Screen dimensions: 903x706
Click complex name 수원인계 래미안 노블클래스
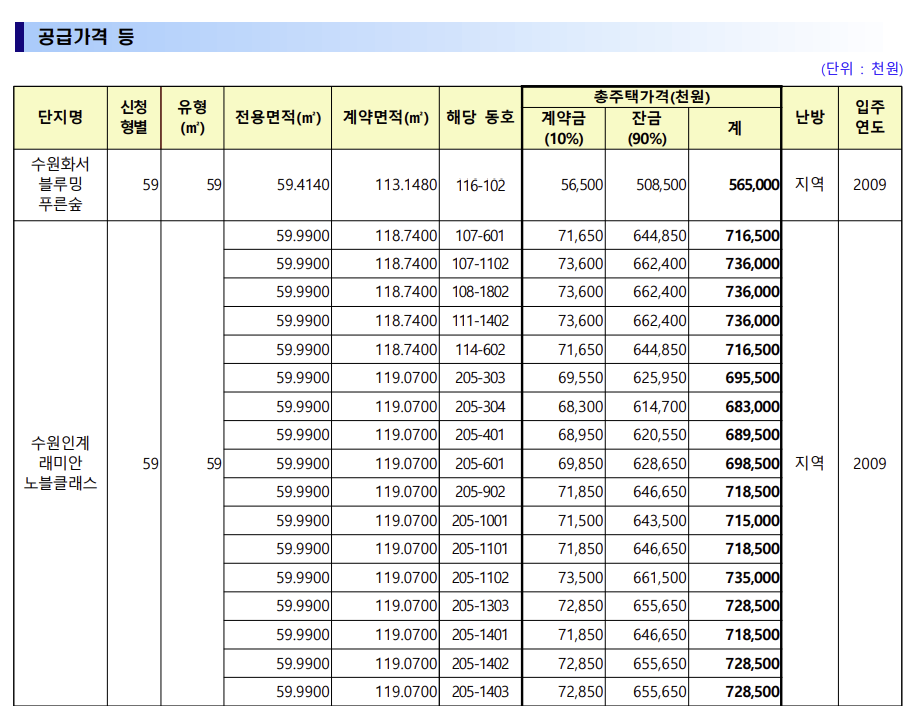(60, 463)
